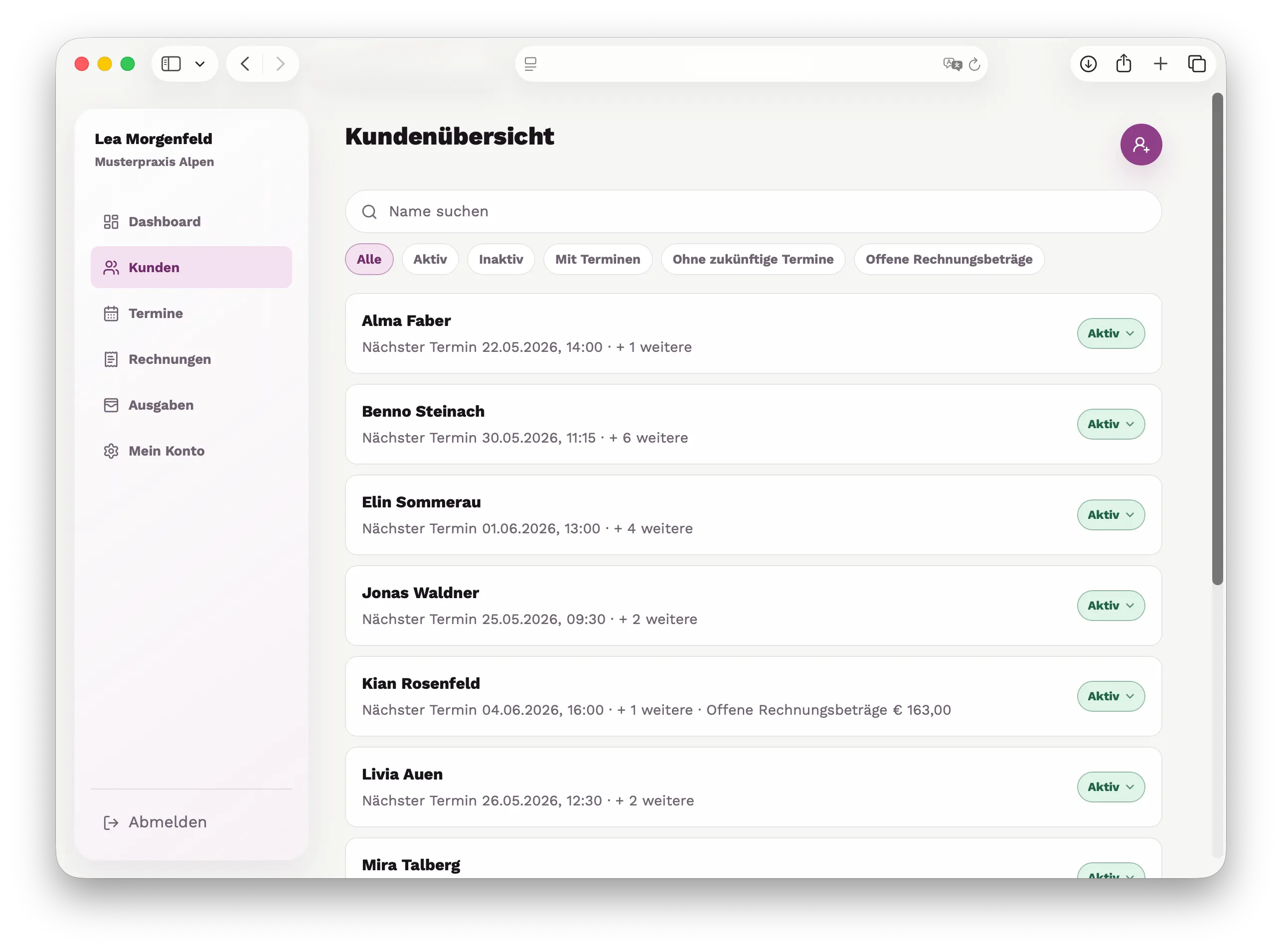The height and width of the screenshot is (952, 1282).
Task: Show browser downloads
Action: point(1088,63)
